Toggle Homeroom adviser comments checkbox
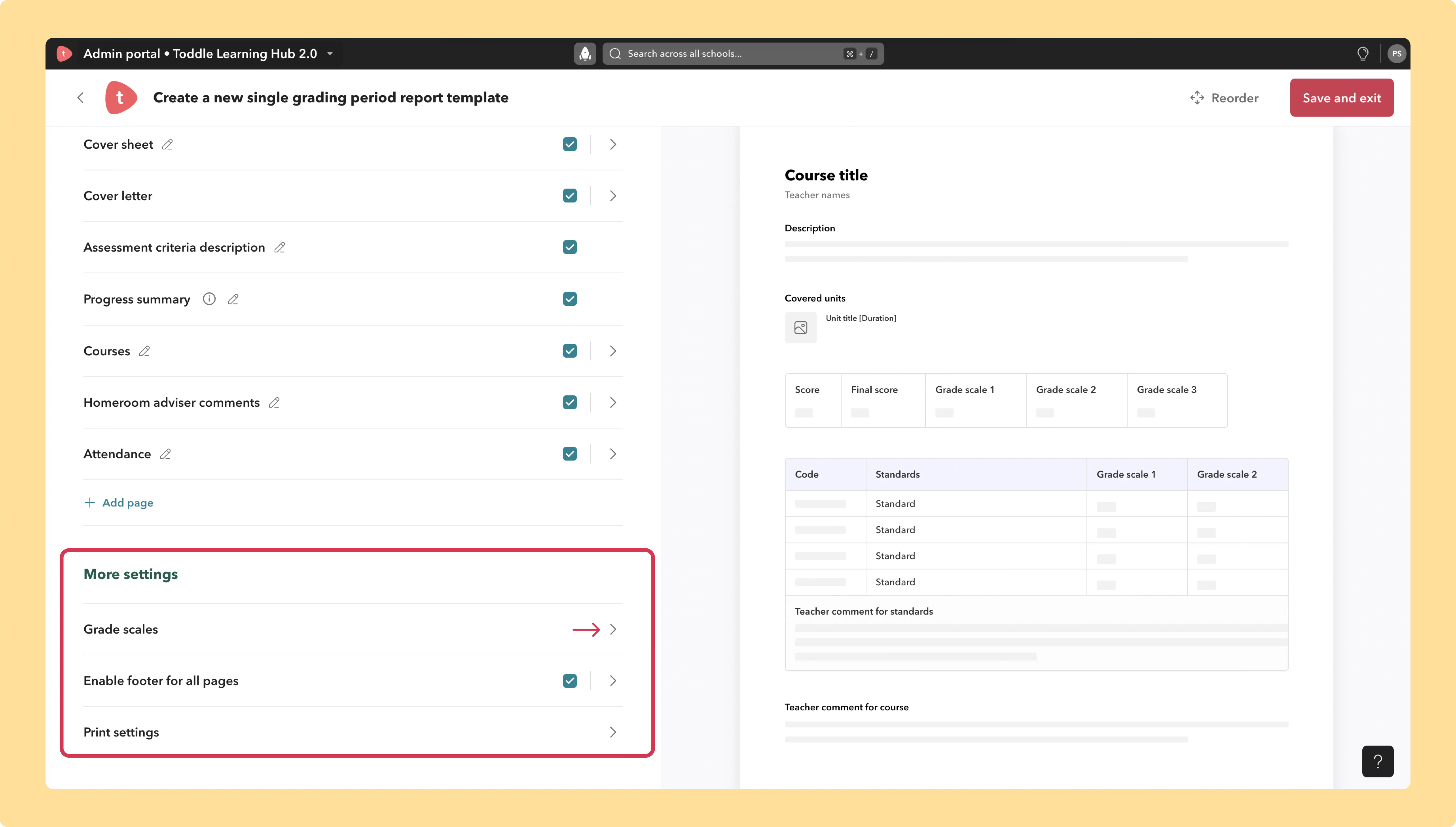The image size is (1456, 827). (570, 402)
